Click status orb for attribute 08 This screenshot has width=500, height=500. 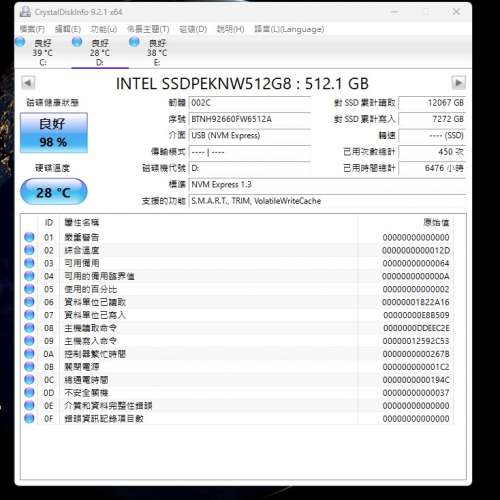point(29,328)
